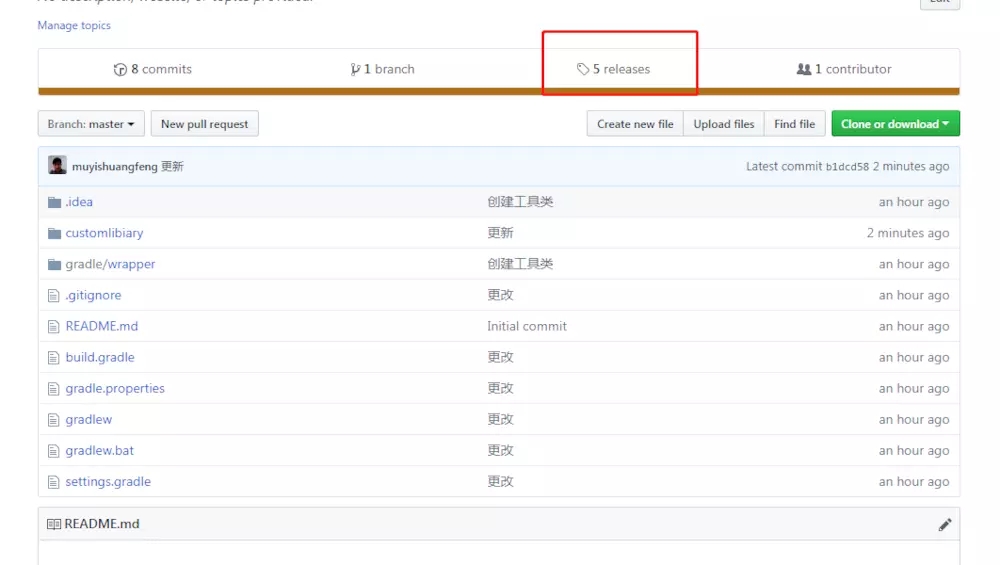Click the commits history clock icon
Viewport: 1000px width, 565px height.
[x=120, y=70]
